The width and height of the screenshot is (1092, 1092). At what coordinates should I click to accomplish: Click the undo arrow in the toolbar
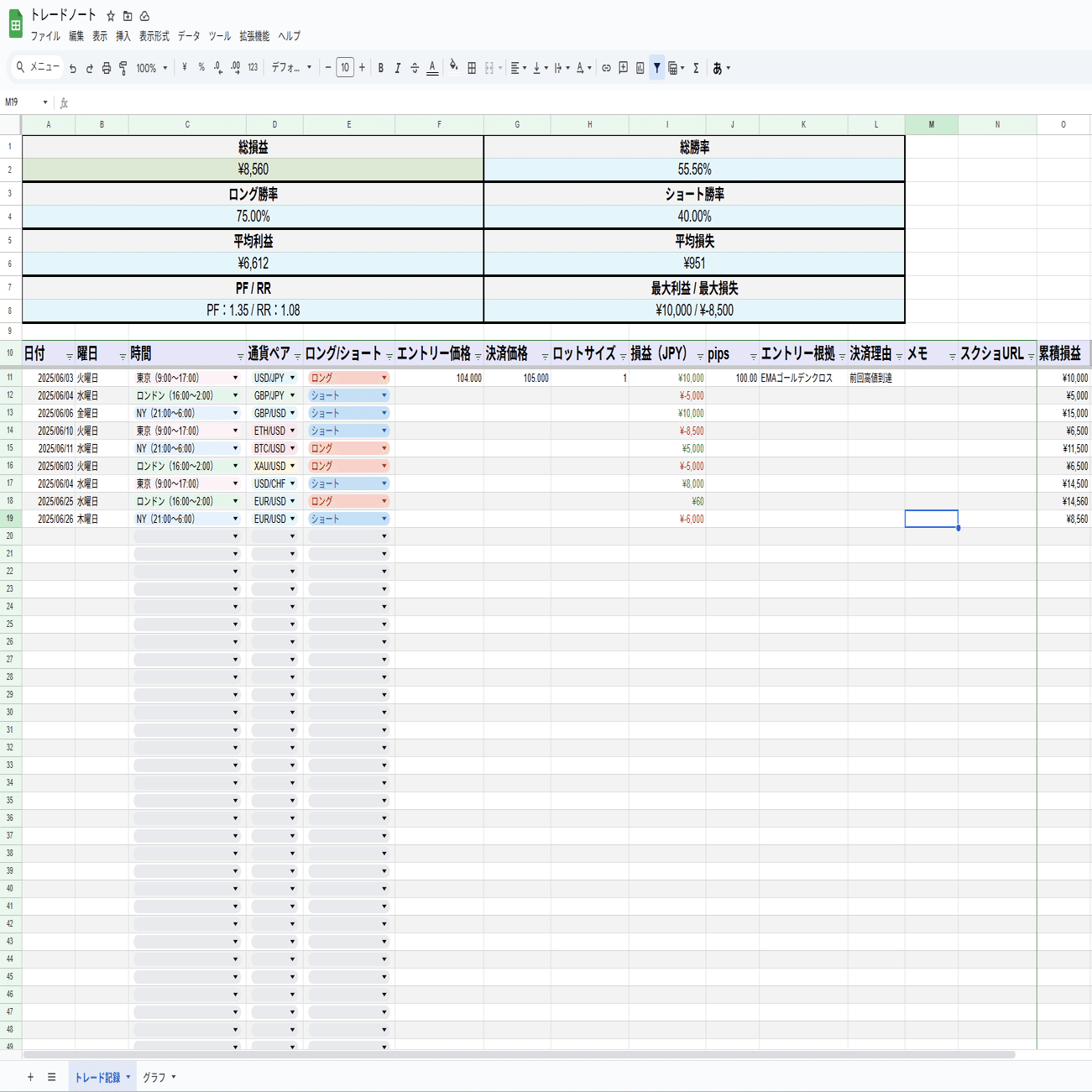pos(73,68)
